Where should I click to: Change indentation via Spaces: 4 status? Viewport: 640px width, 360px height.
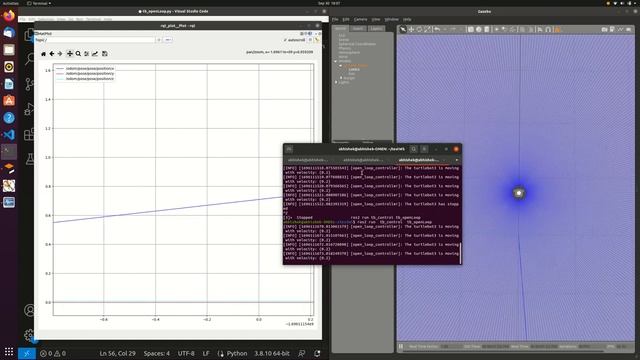(x=157, y=353)
